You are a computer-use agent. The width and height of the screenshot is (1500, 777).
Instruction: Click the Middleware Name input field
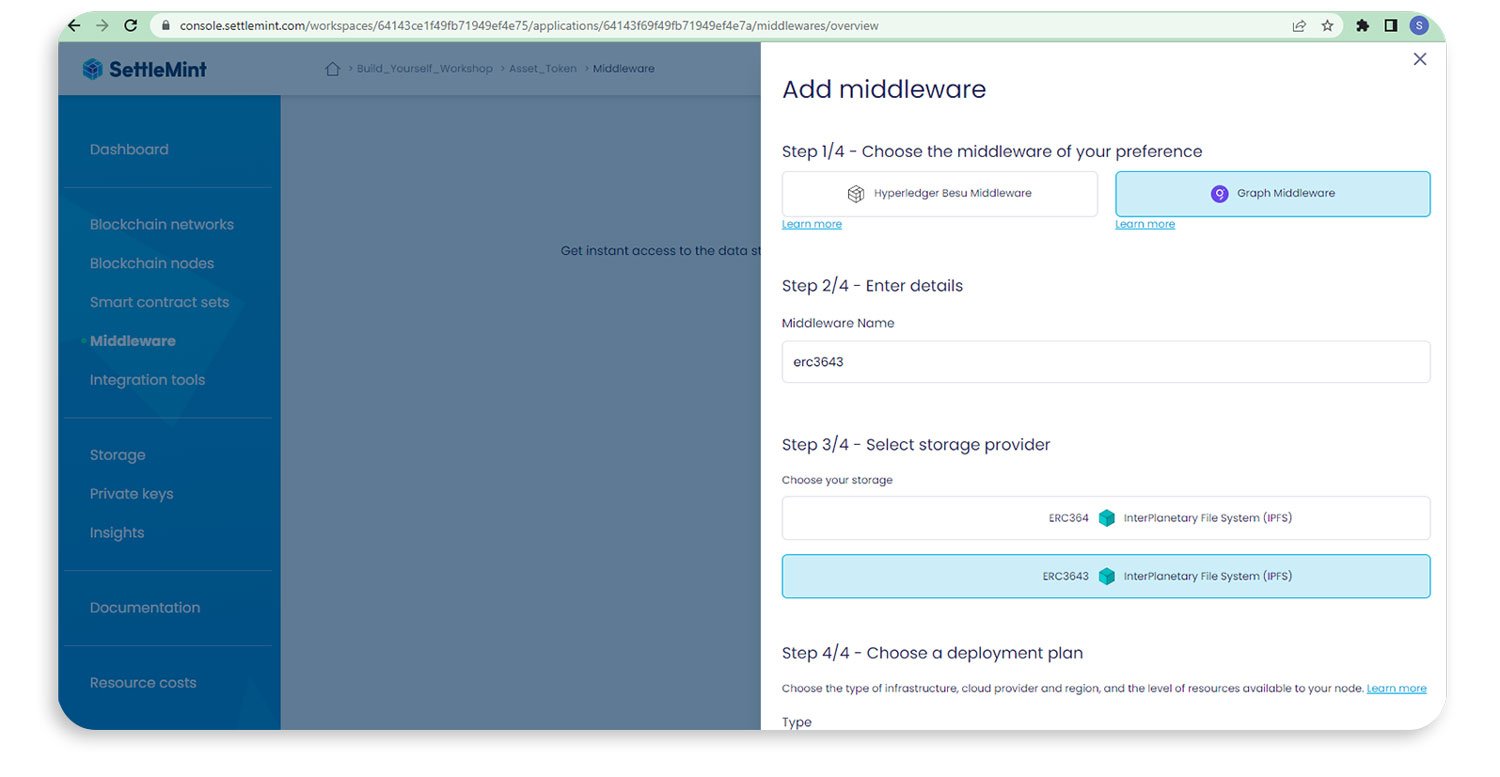tap(1106, 362)
